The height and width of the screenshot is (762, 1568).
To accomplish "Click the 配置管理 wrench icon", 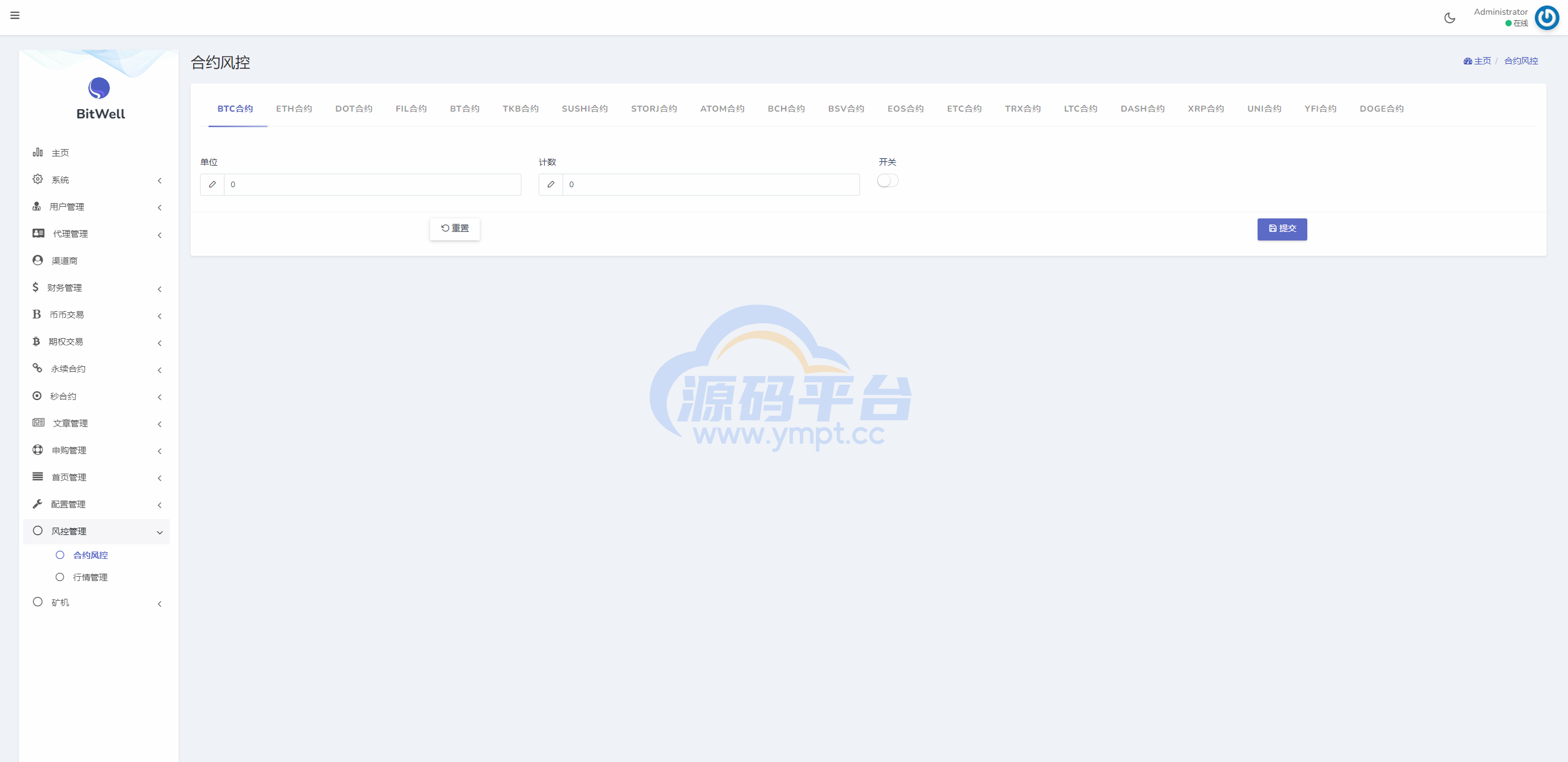I will click(x=37, y=504).
